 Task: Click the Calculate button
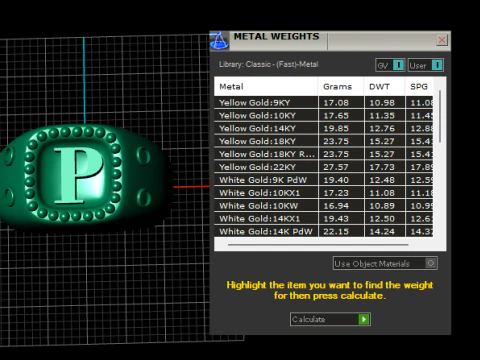pos(330,319)
